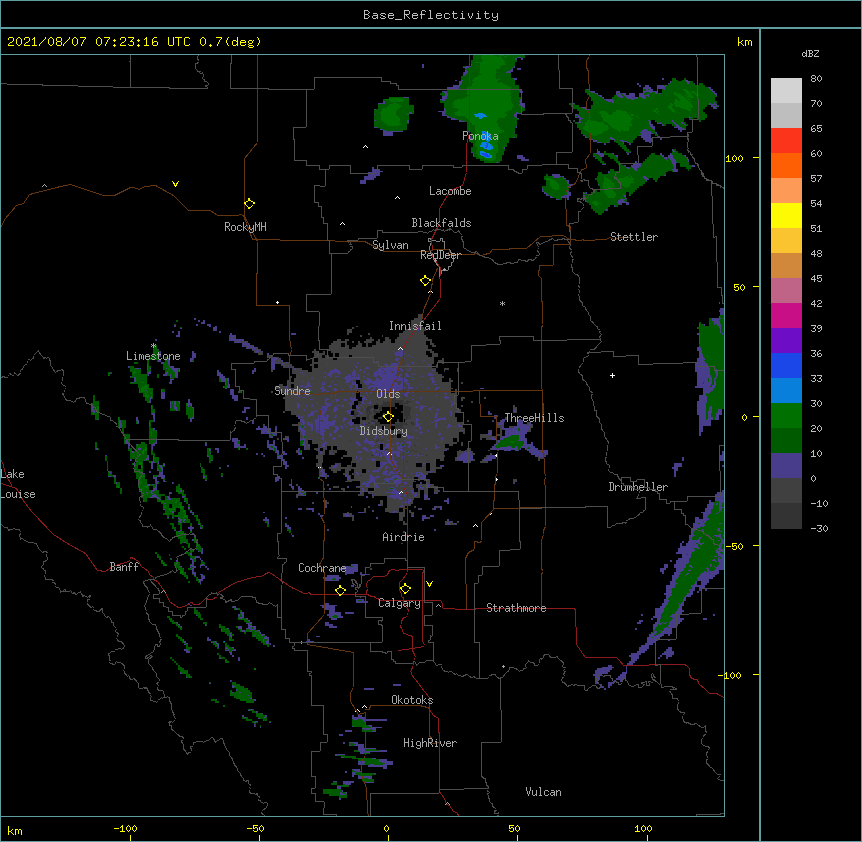
Task: Click the 100 tick label on right axis
Action: (x=734, y=158)
